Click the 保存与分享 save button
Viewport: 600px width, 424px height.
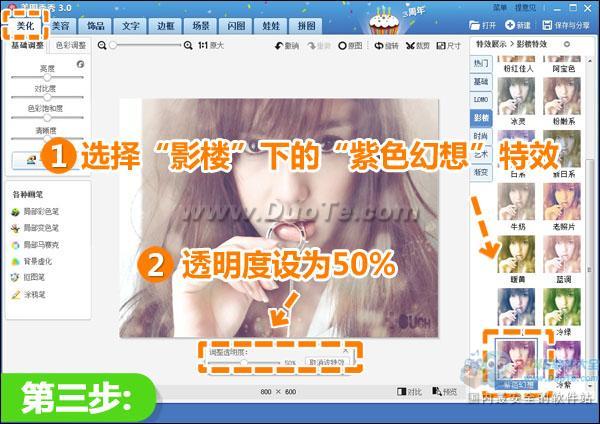tap(565, 24)
